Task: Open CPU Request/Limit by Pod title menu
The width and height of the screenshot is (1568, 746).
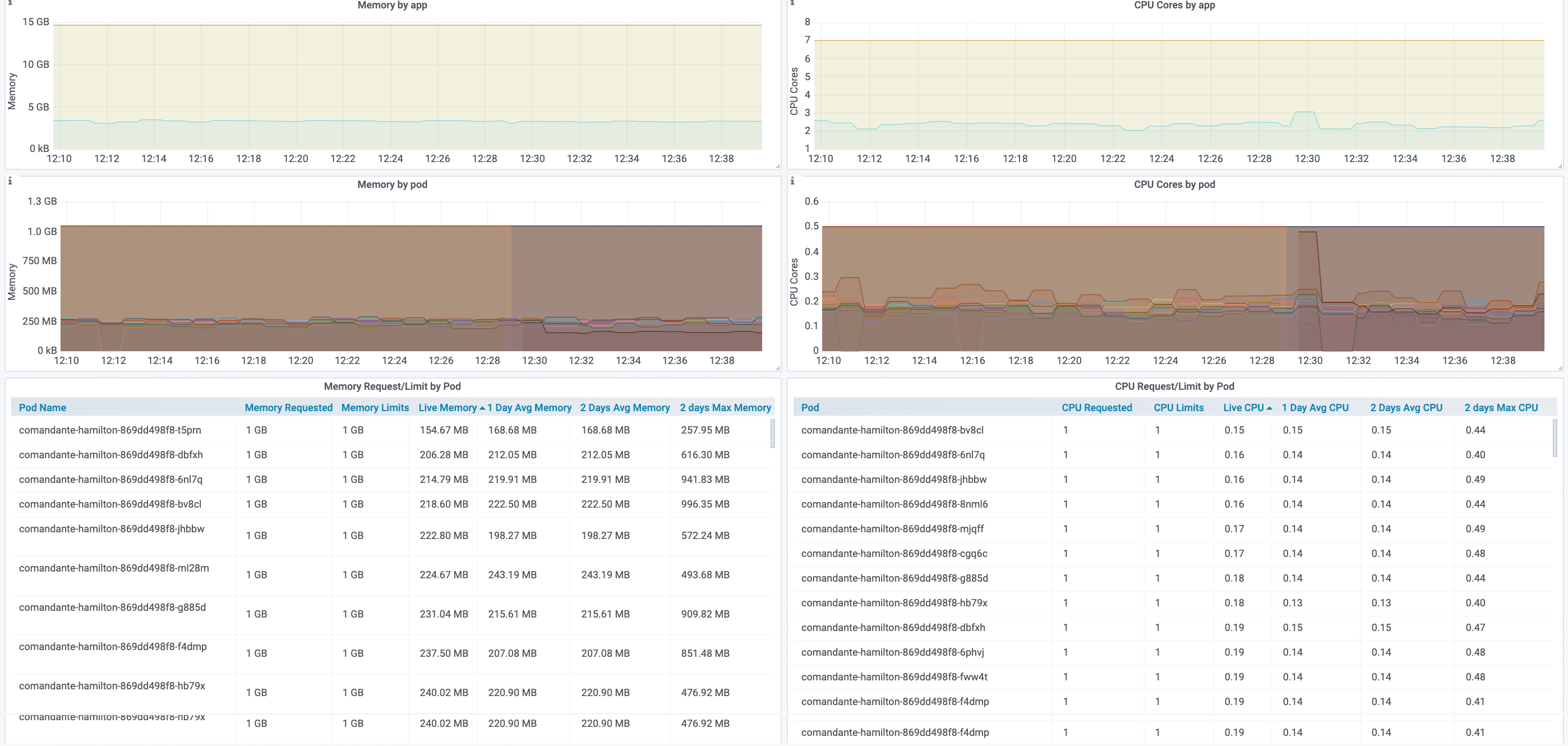Action: (1174, 386)
